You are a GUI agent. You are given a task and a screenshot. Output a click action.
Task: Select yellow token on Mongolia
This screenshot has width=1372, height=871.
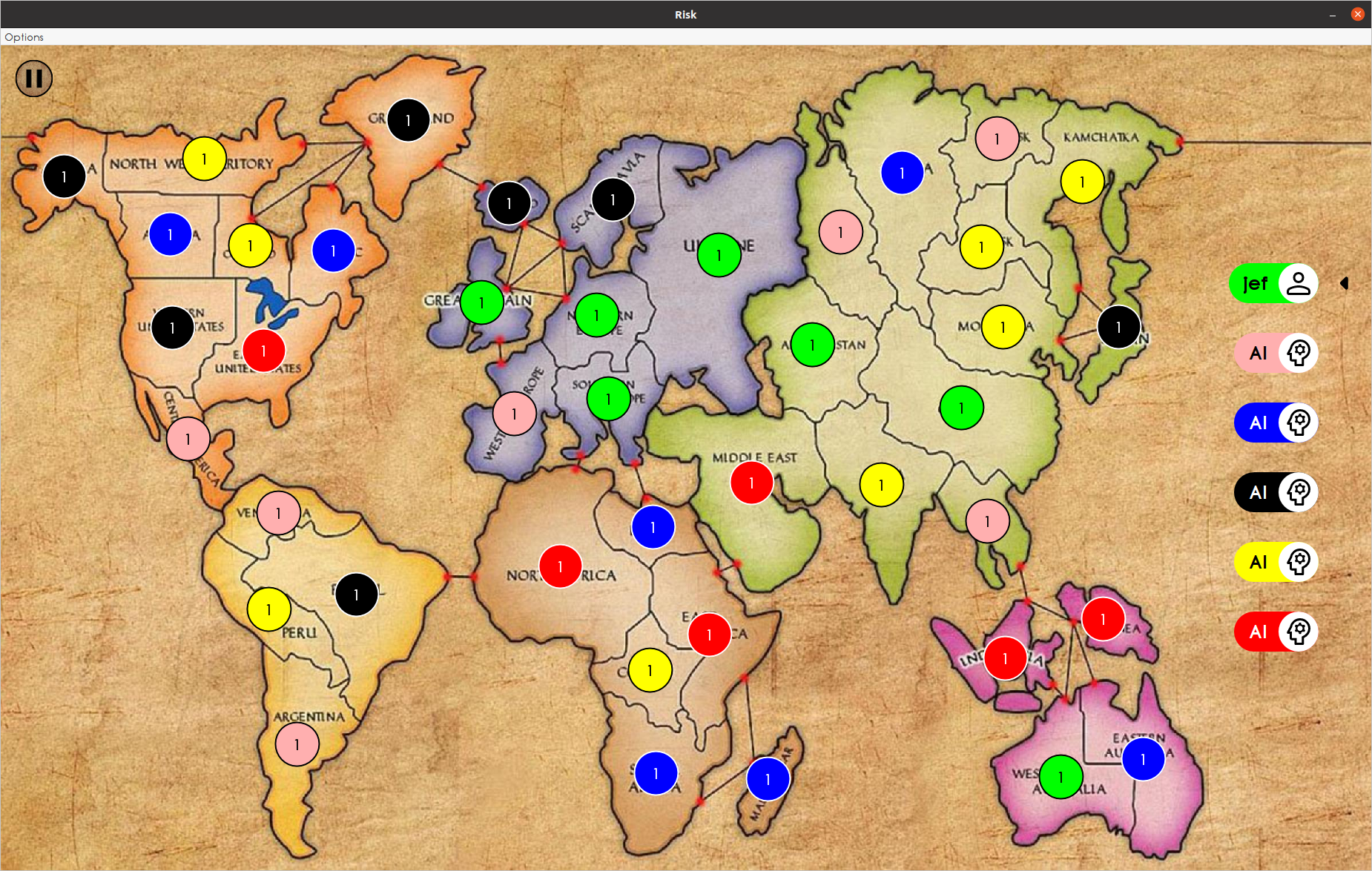1003,327
